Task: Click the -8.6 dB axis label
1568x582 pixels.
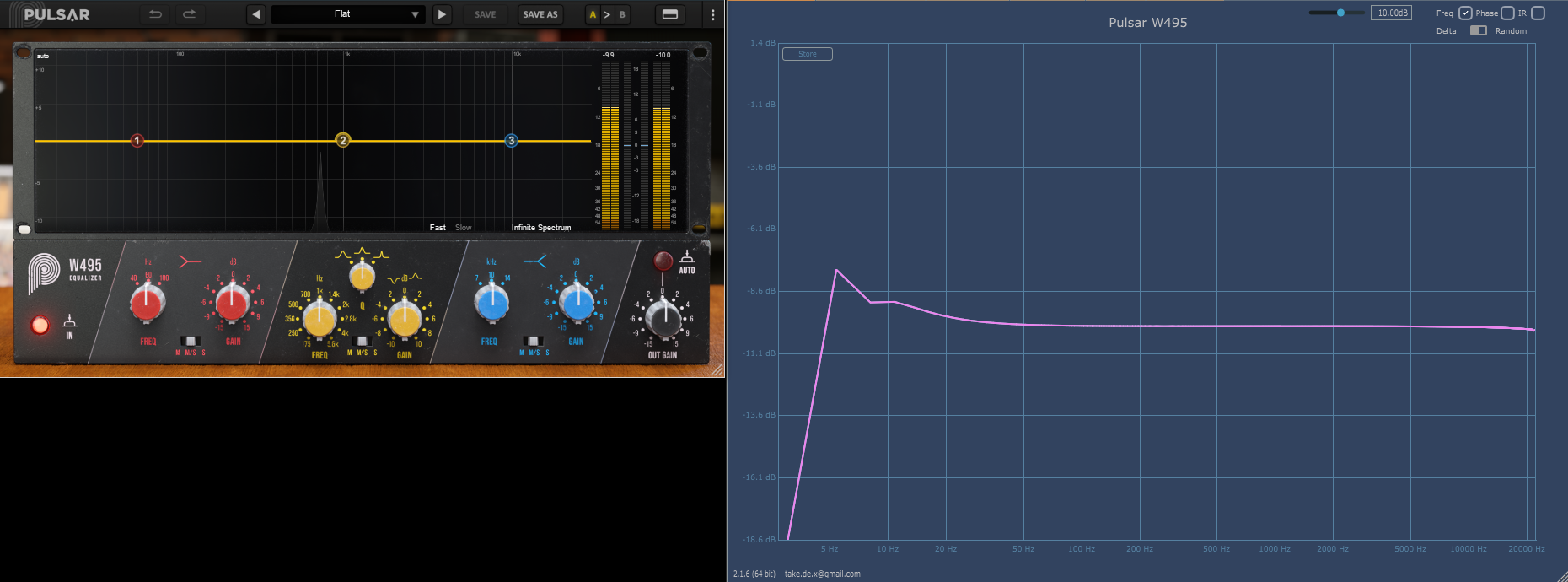Action: tap(761, 291)
